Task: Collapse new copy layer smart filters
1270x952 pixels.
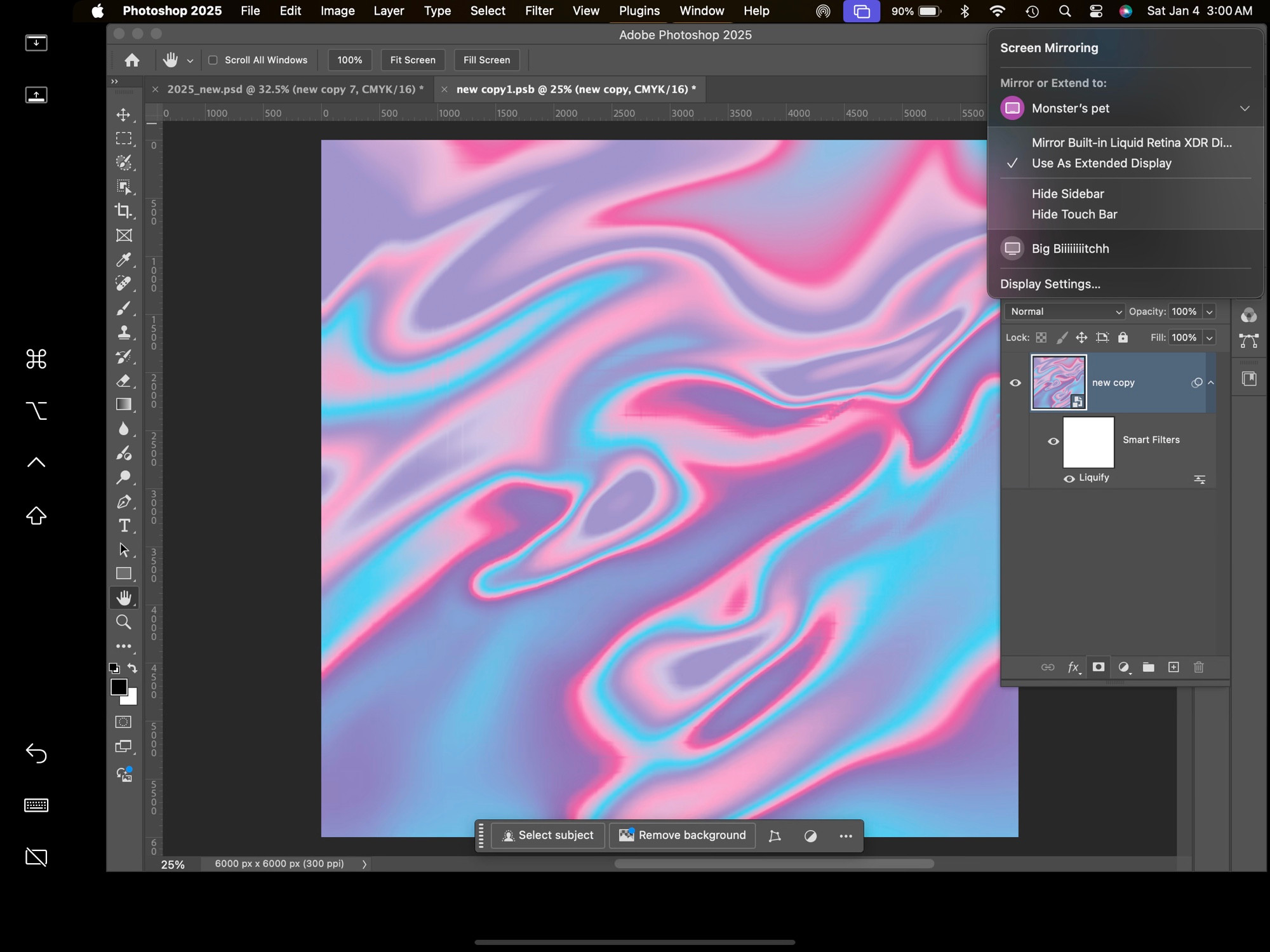Action: [1211, 383]
